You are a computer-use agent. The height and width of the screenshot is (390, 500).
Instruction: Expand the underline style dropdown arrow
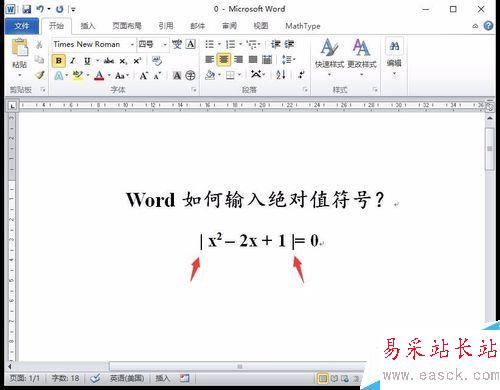coord(97,61)
